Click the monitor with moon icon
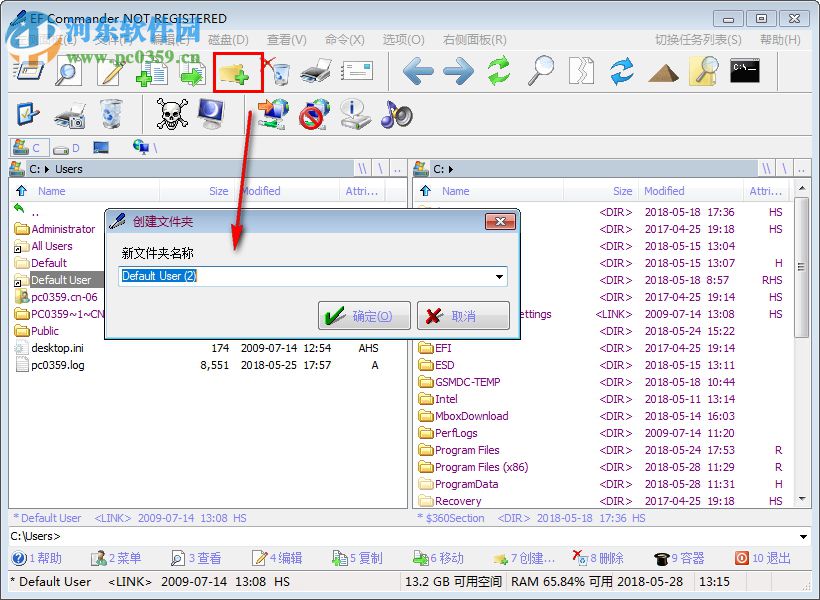This screenshot has width=820, height=600. coord(211,114)
